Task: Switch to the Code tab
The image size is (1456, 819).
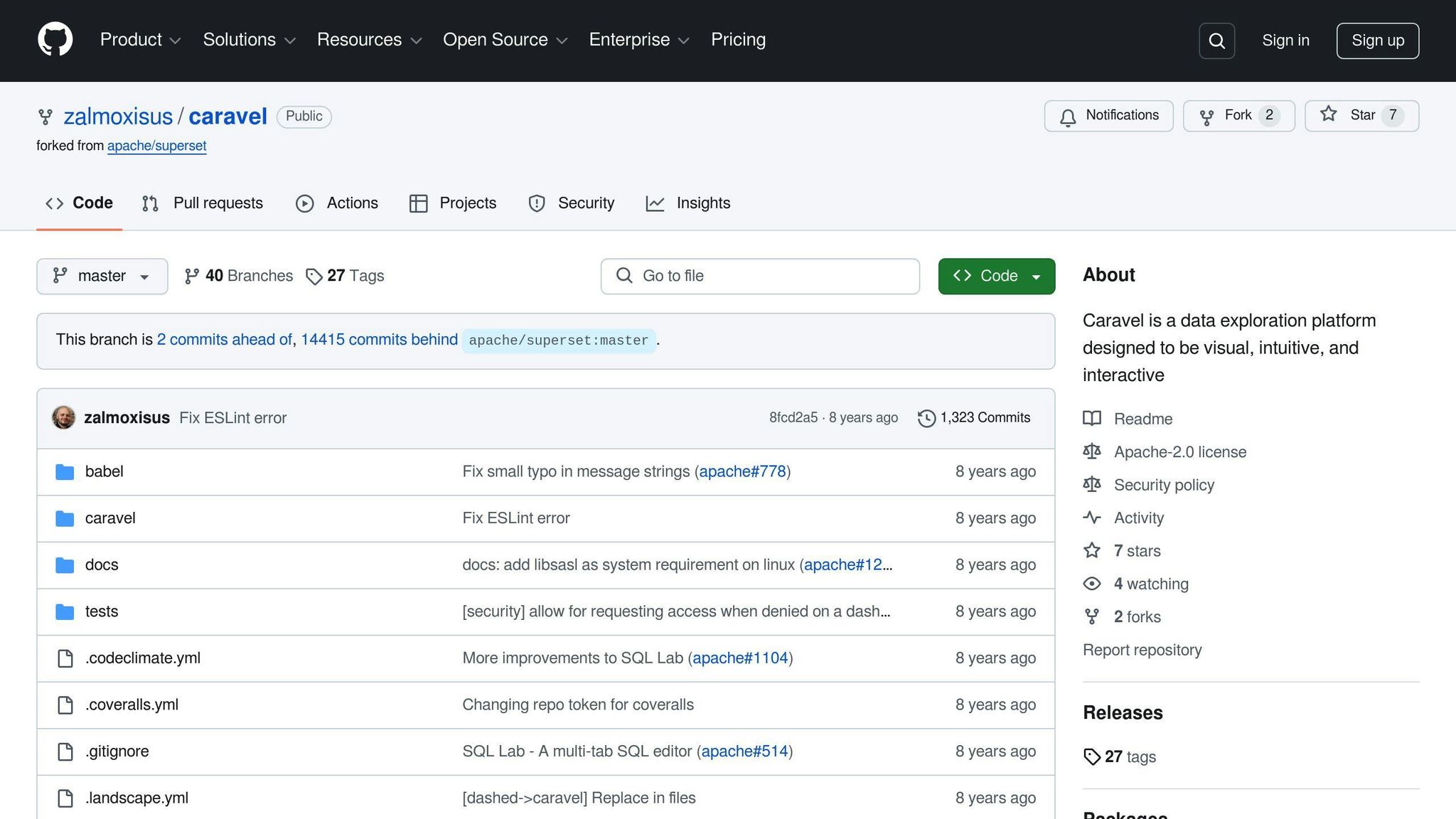Action: point(79,203)
